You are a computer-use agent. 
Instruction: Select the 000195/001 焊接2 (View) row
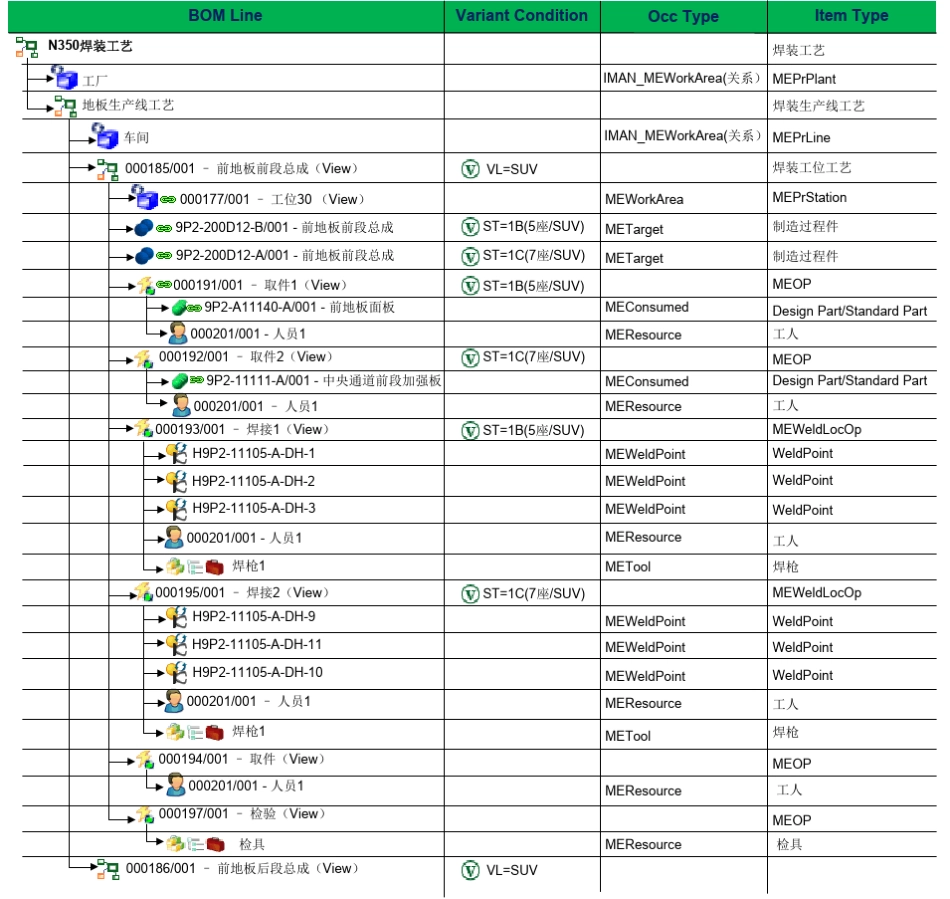479,593
